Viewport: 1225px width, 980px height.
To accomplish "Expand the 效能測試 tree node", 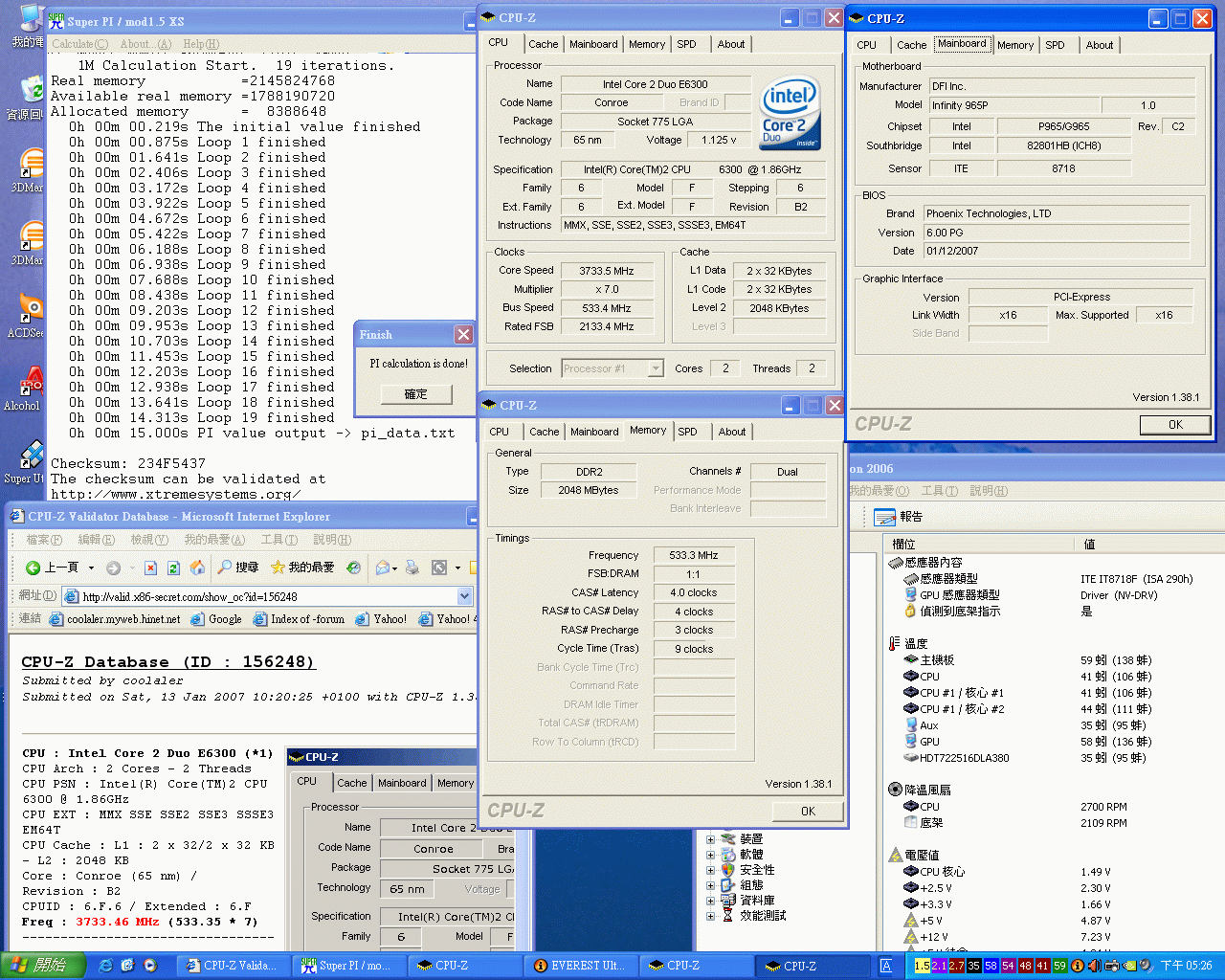I will (711, 916).
